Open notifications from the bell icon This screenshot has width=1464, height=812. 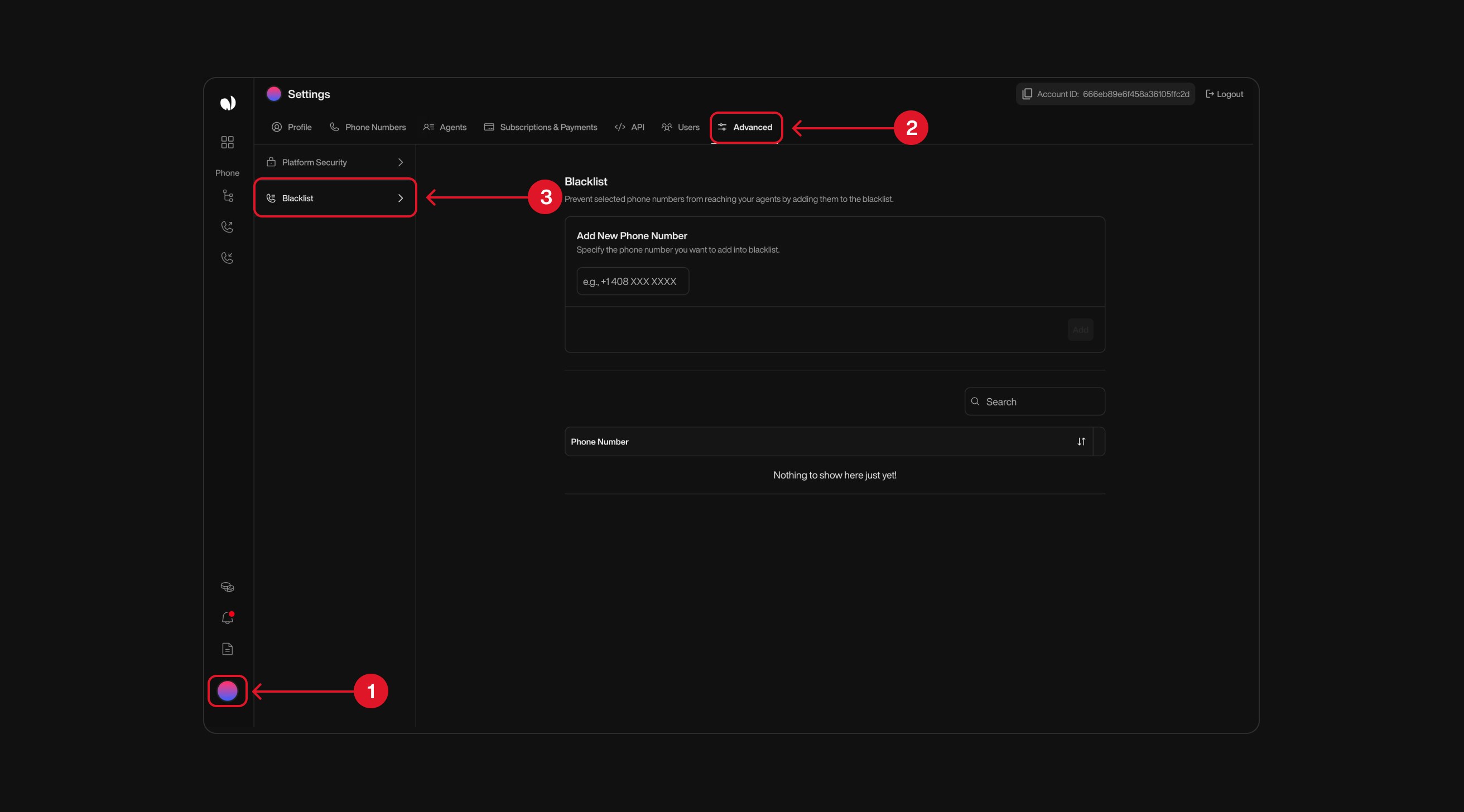(227, 618)
